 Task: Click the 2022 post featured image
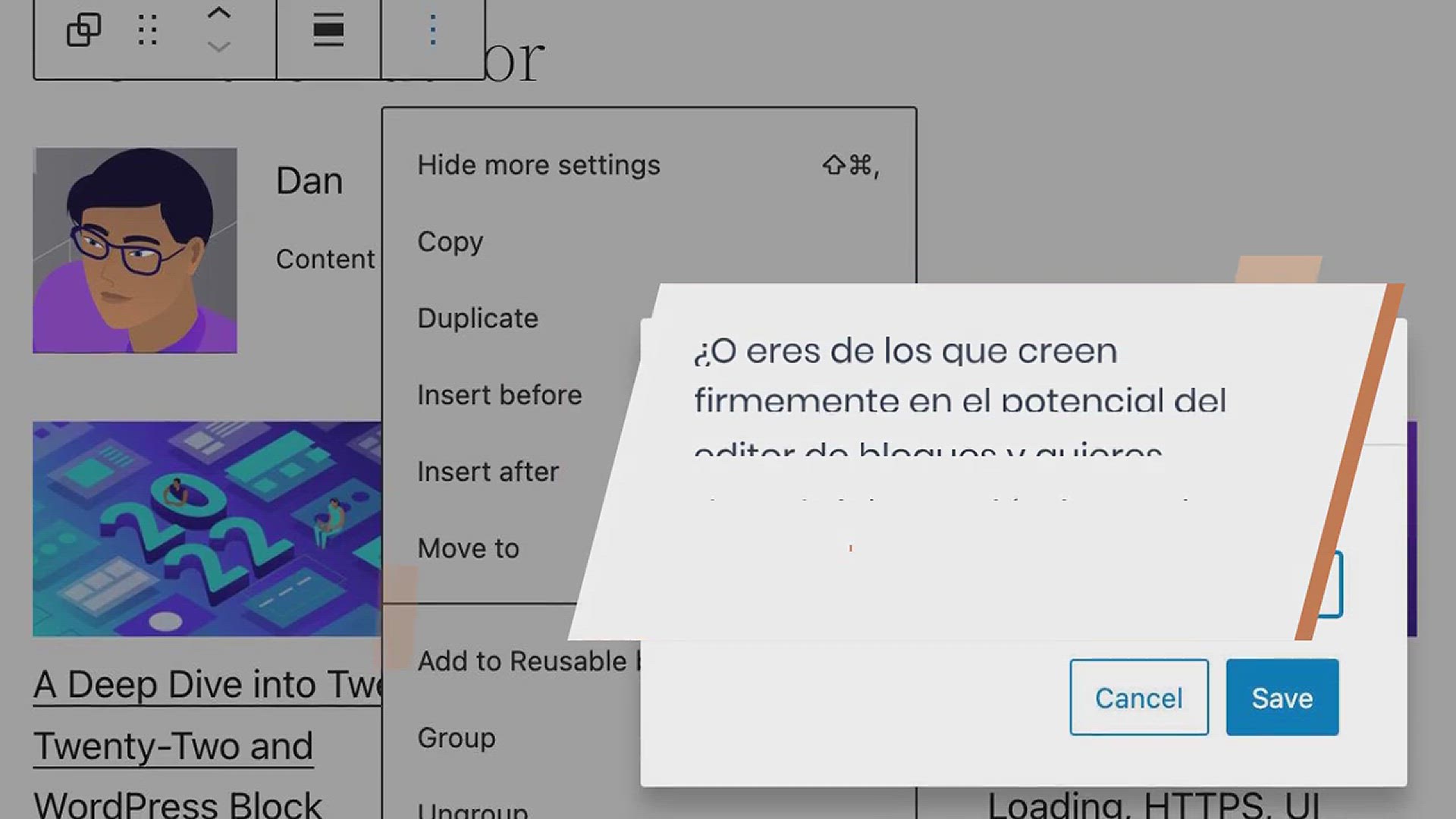(x=206, y=529)
